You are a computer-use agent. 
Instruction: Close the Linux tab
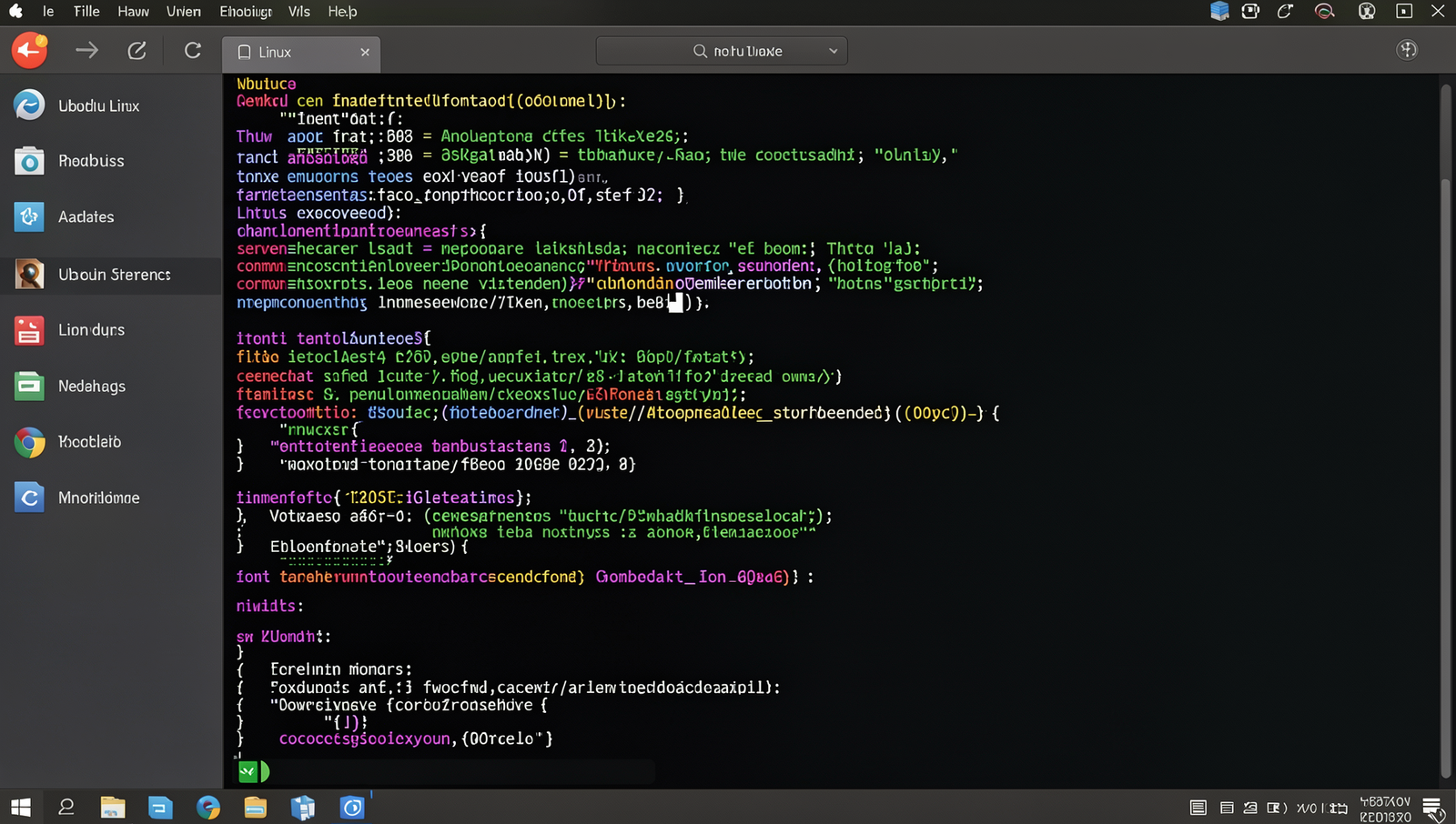[365, 52]
